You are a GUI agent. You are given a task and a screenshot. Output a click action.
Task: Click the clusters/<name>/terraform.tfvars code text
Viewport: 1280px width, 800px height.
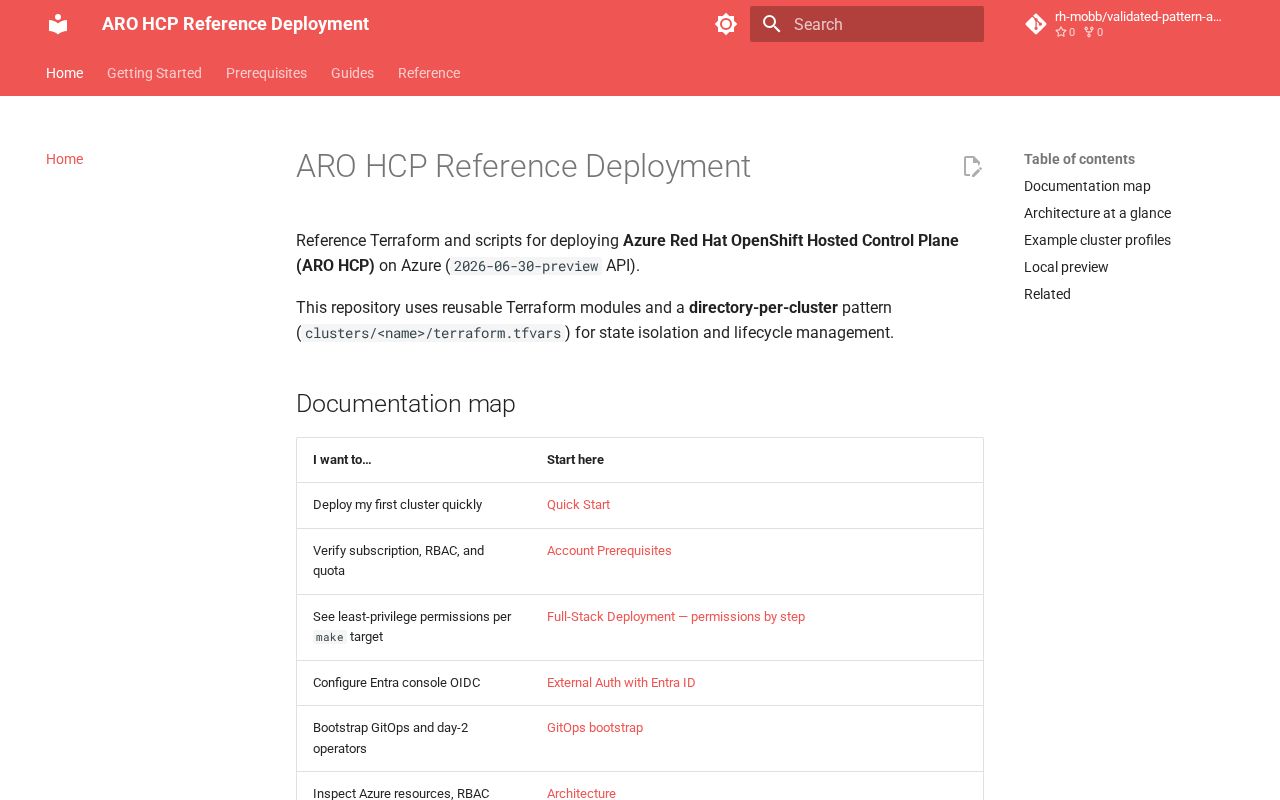coord(433,333)
